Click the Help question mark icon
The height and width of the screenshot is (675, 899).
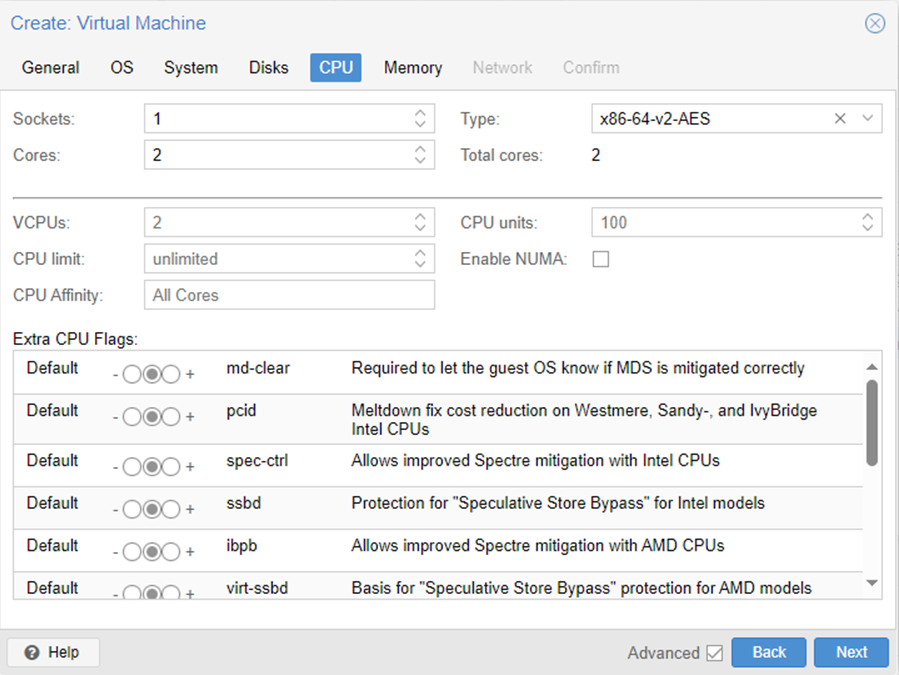(30, 652)
